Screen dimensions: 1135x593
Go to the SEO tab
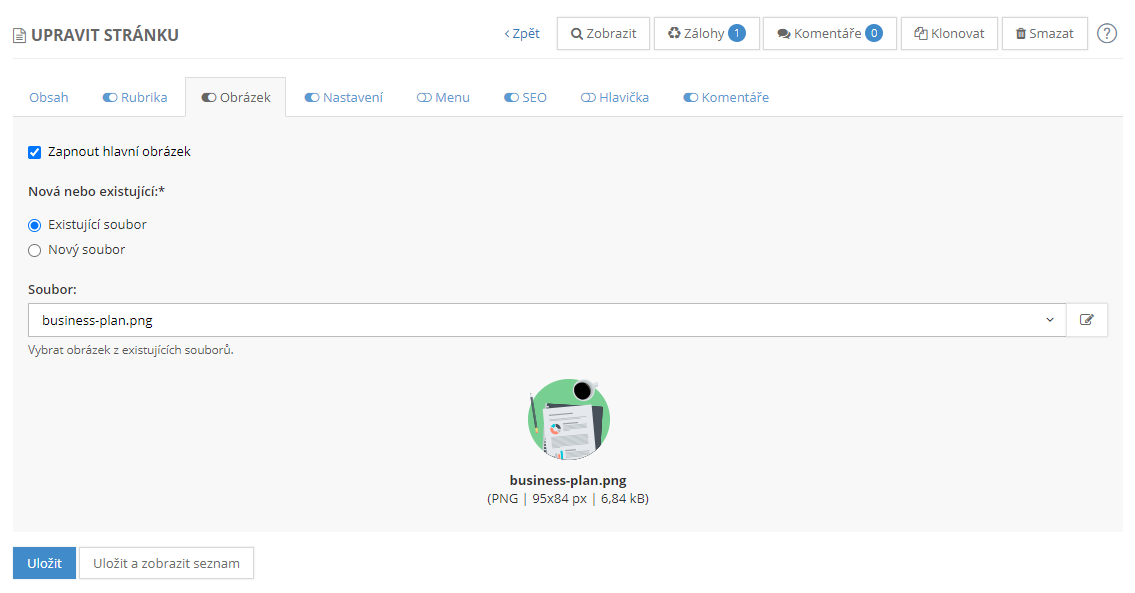click(525, 98)
